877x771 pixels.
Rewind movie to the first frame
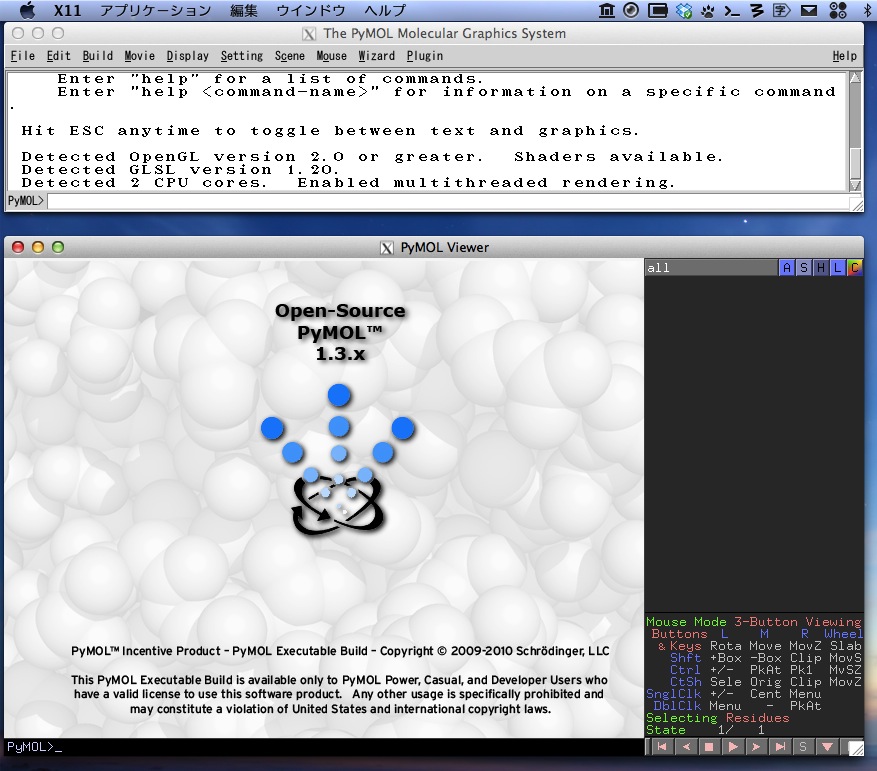point(662,746)
